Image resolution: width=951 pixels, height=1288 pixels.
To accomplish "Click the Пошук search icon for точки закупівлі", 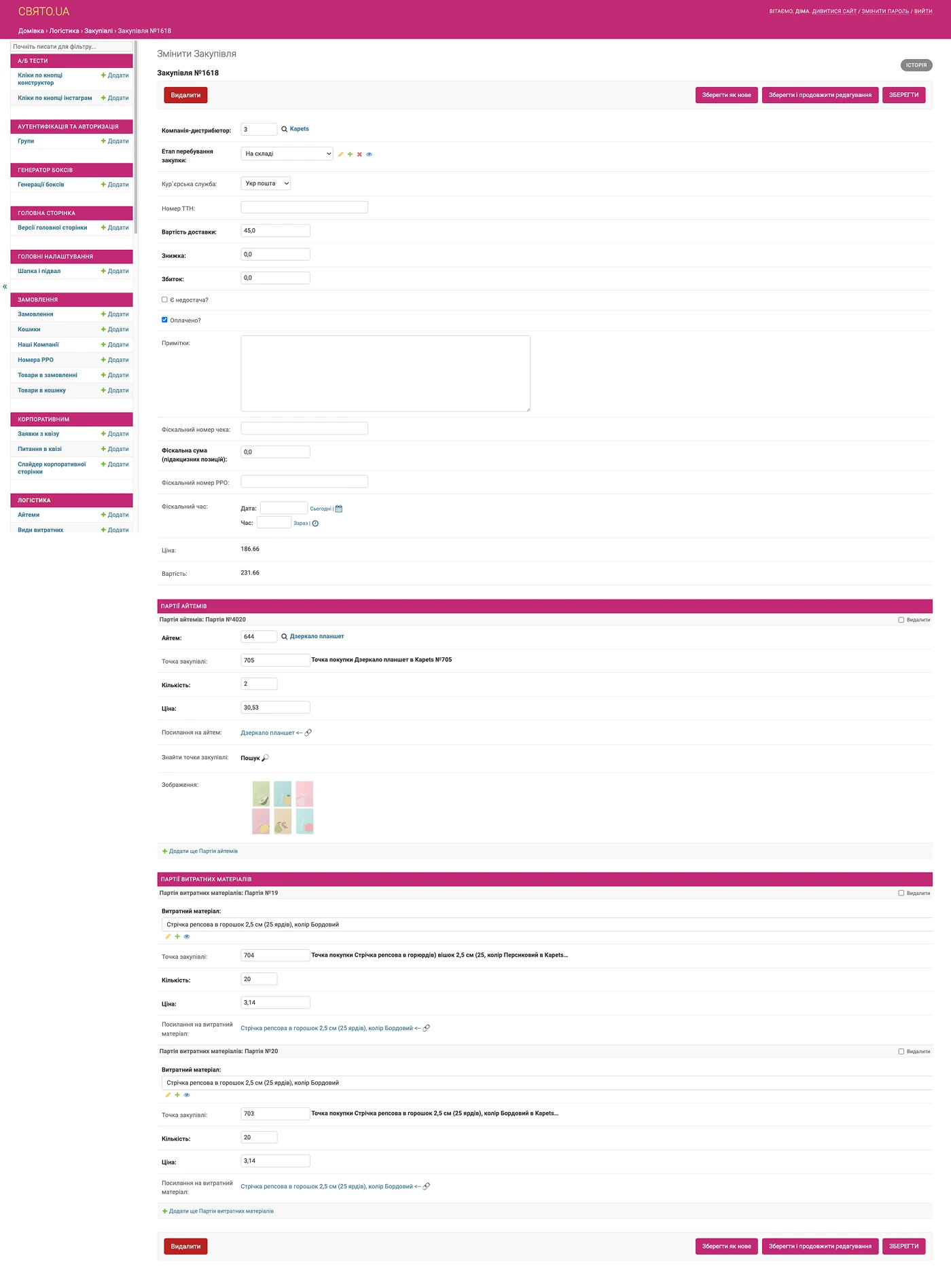I will (x=265, y=758).
